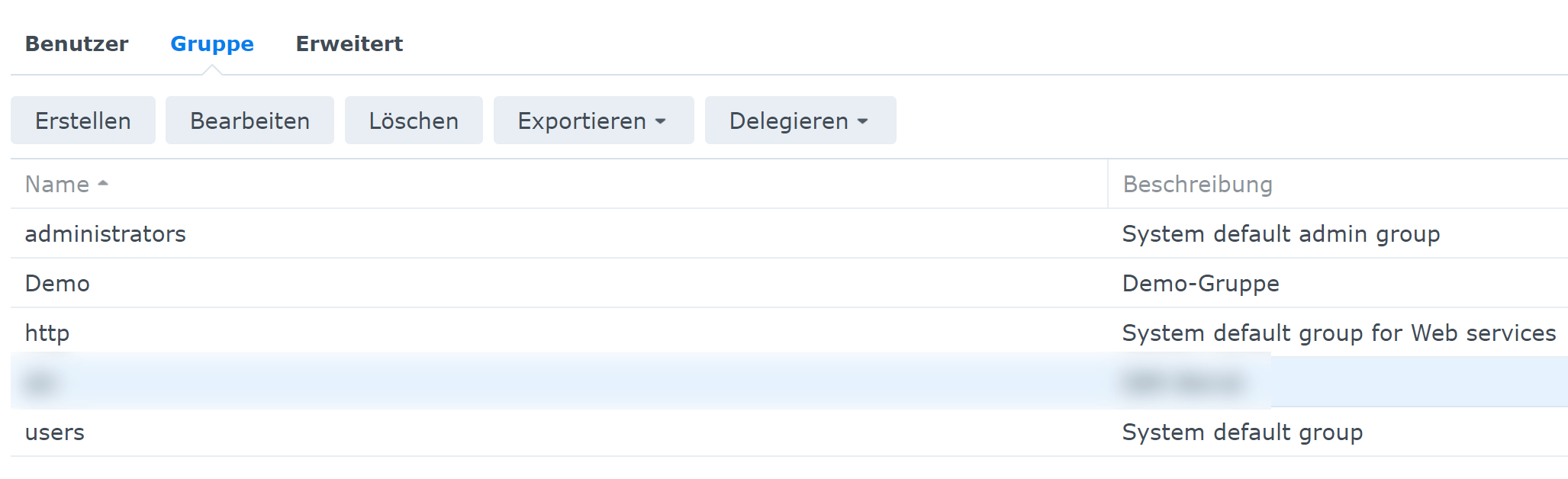This screenshot has width=1568, height=479.
Task: Click the Beschreibung column header
Action: tap(1197, 185)
